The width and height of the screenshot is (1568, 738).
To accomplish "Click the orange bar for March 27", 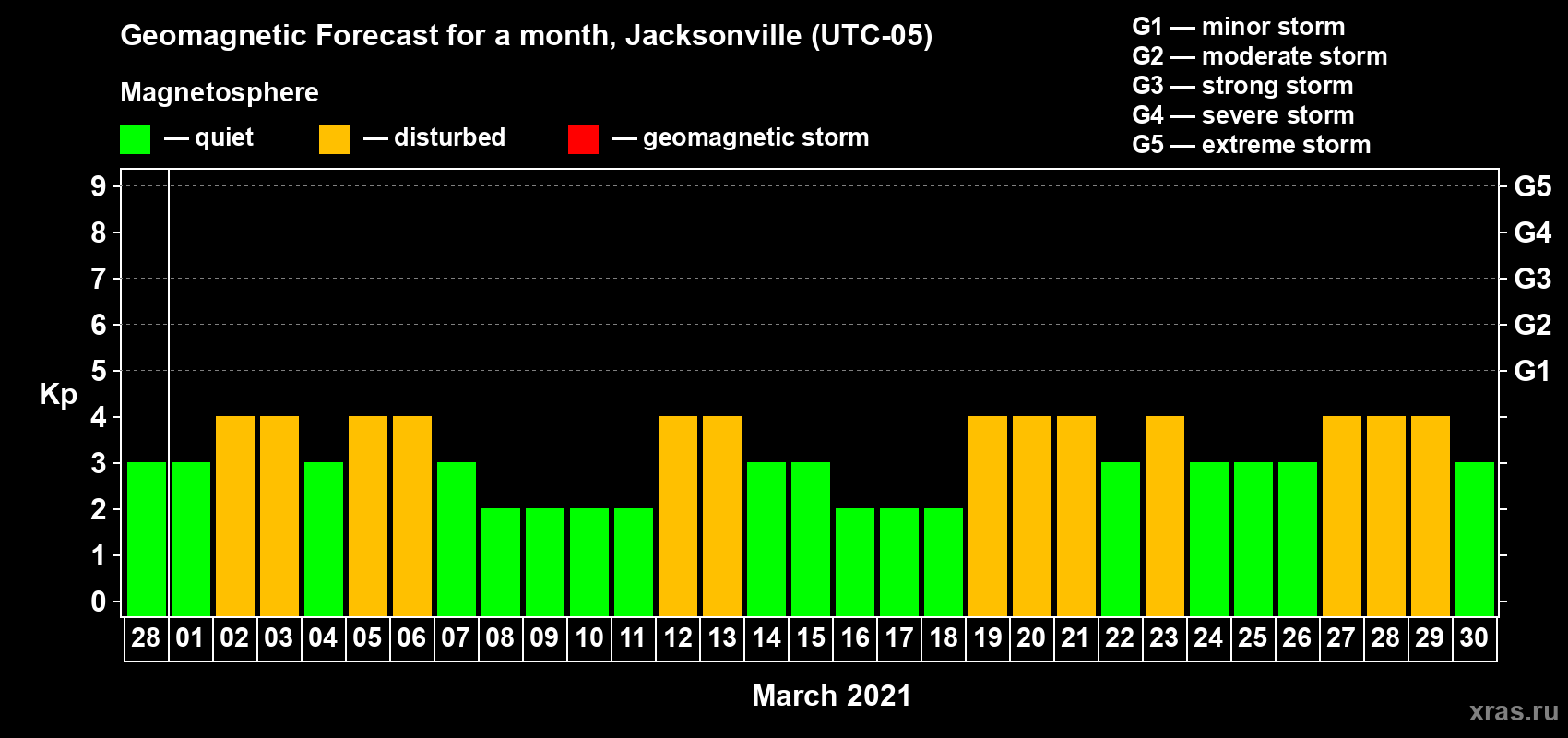I will pyautogui.click(x=1342, y=516).
